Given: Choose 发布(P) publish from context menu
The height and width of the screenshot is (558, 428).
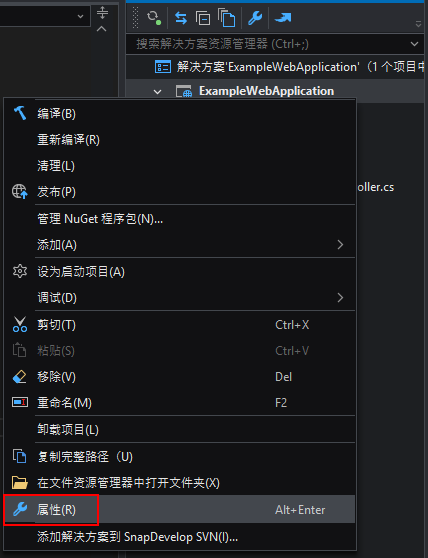Looking at the screenshot, I should (179, 192).
